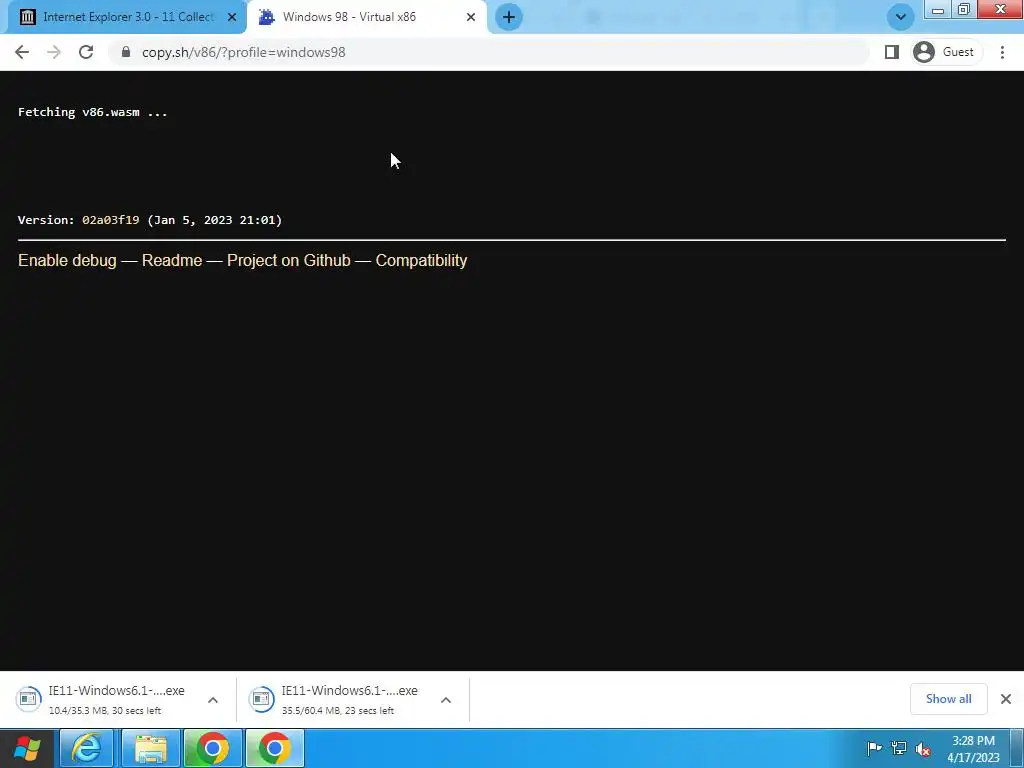The height and width of the screenshot is (768, 1024).
Task: Expand the tab search dropdown
Action: click(x=901, y=17)
